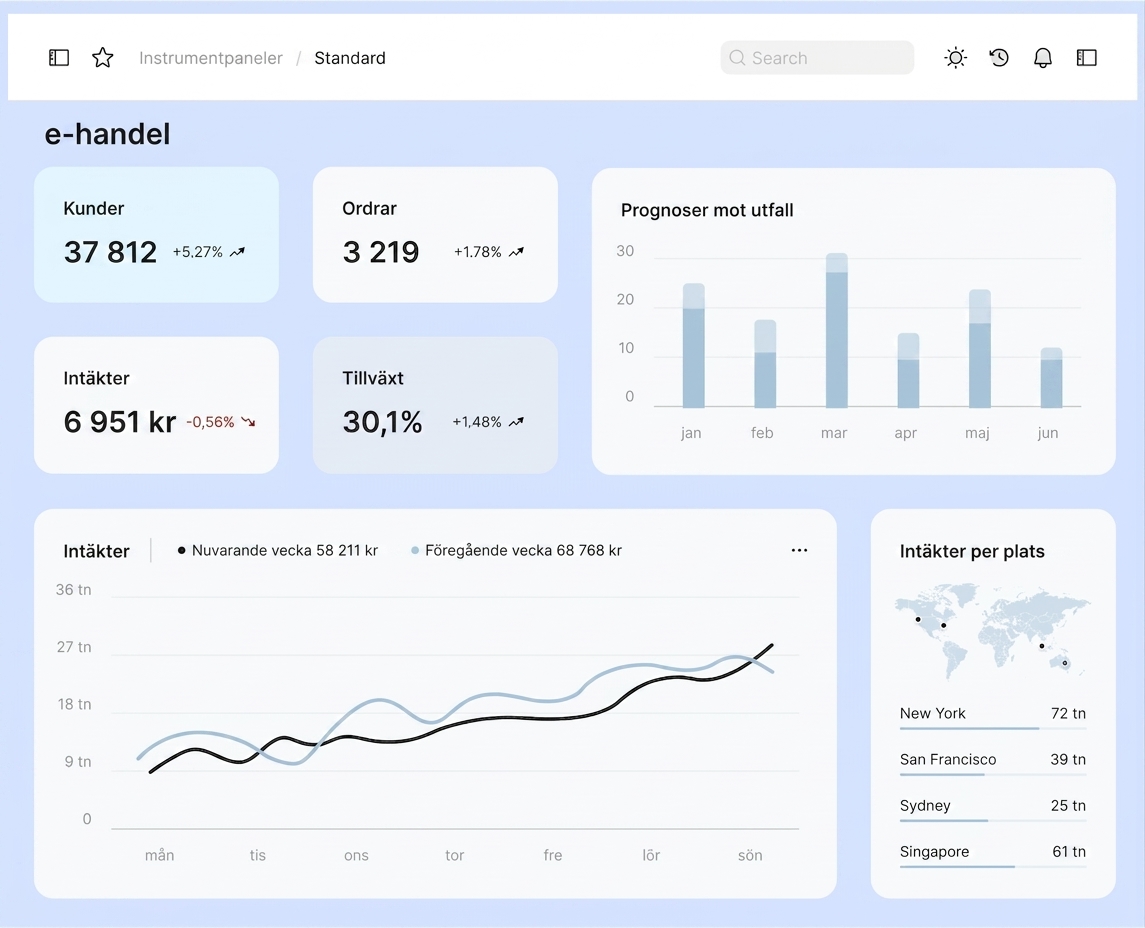Click the jan bar in forecast chart
This screenshot has height=928, width=1145.
pos(693,345)
